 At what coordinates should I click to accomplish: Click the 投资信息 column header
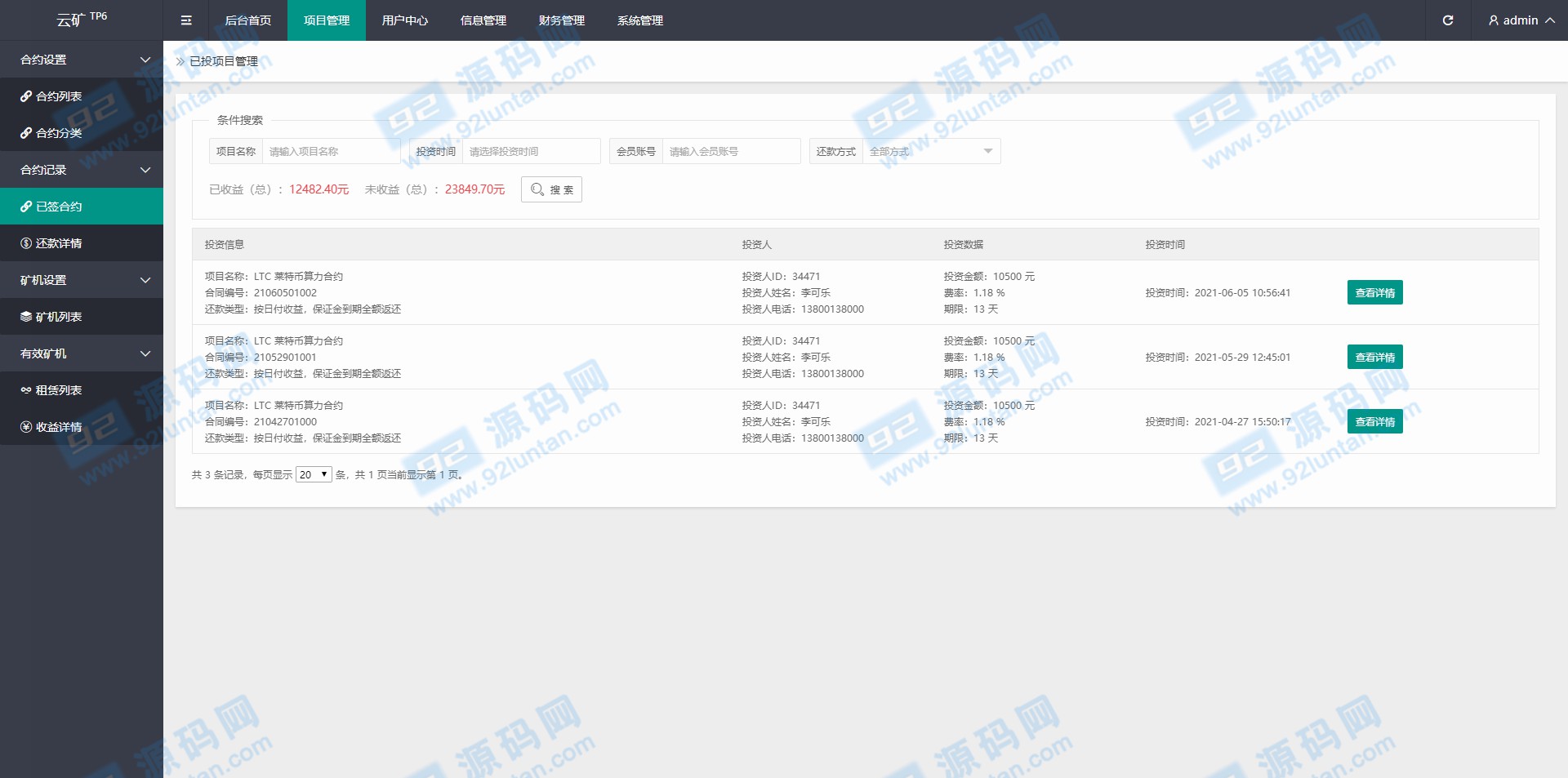(225, 244)
